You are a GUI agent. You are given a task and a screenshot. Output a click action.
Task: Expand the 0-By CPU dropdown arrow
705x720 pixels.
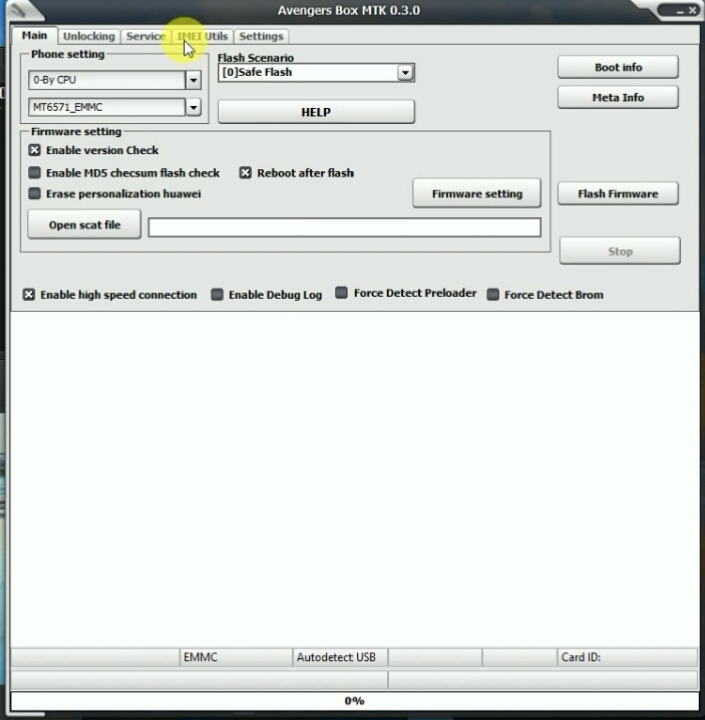click(193, 80)
